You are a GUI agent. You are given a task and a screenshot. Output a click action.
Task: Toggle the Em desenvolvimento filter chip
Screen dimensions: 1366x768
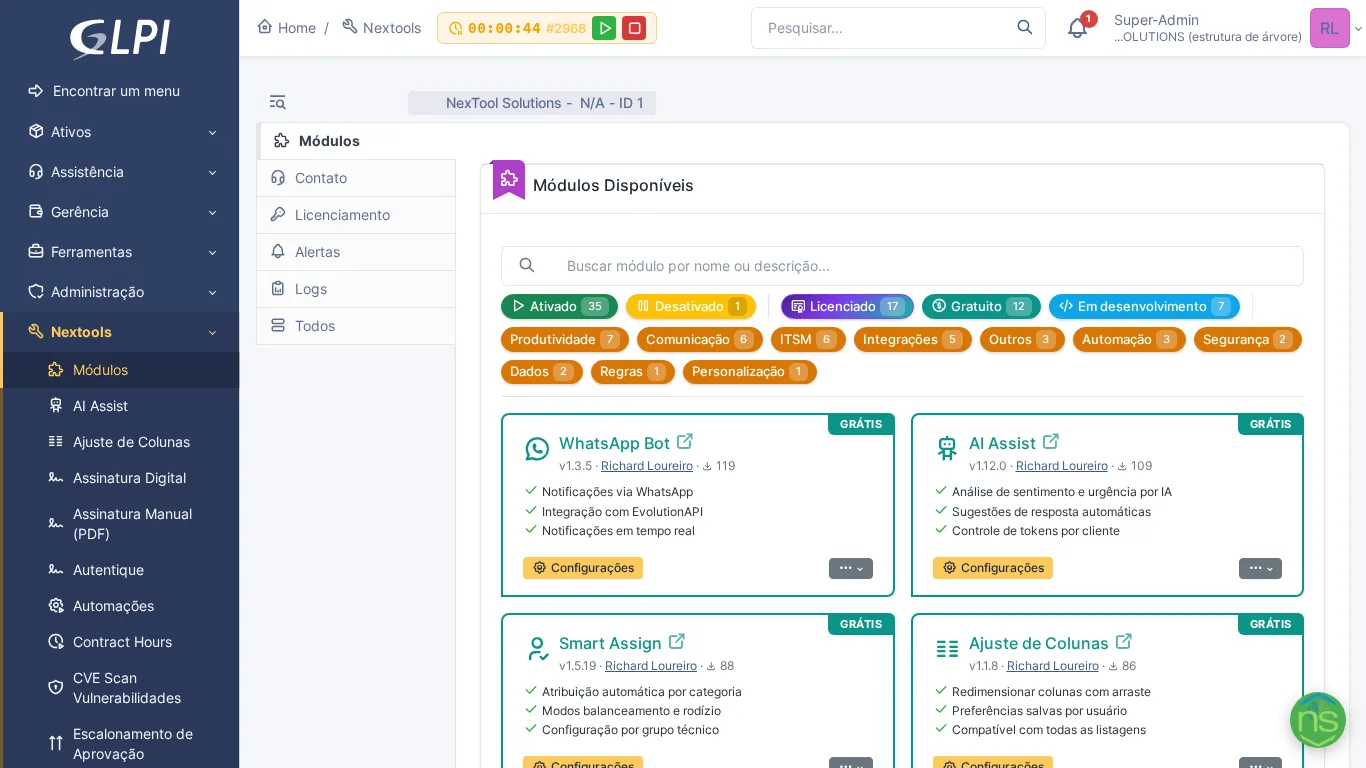point(1144,307)
